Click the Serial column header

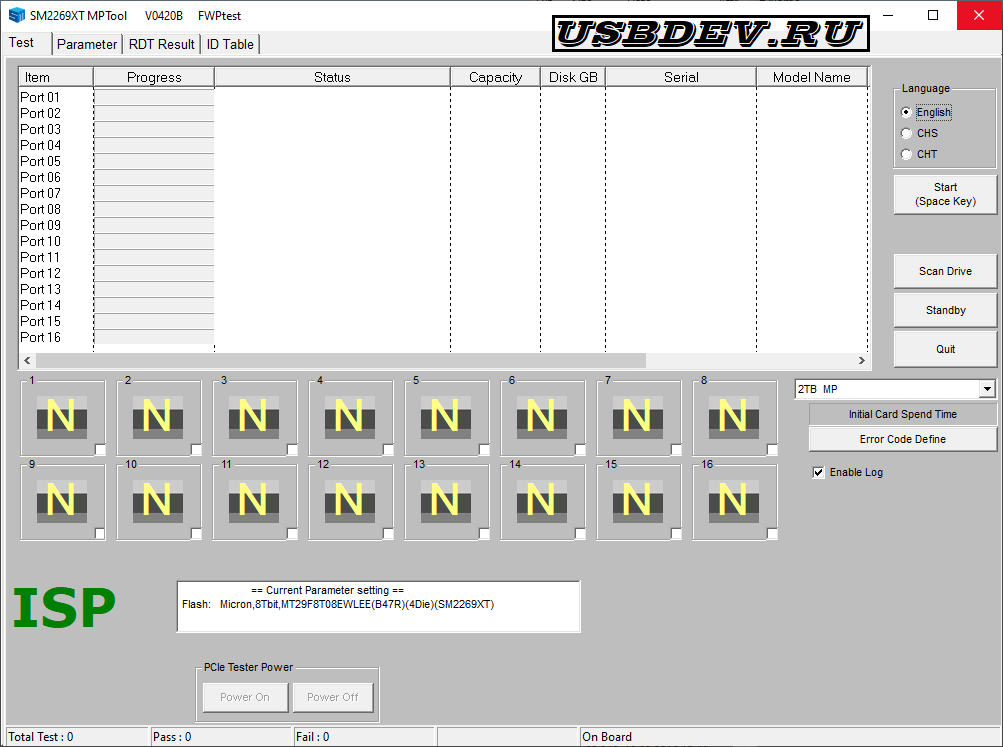tap(681, 77)
